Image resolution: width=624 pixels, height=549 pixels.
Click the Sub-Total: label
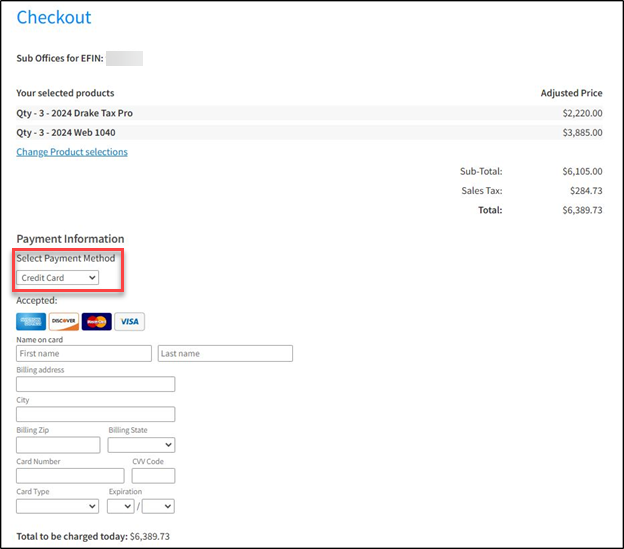click(481, 171)
